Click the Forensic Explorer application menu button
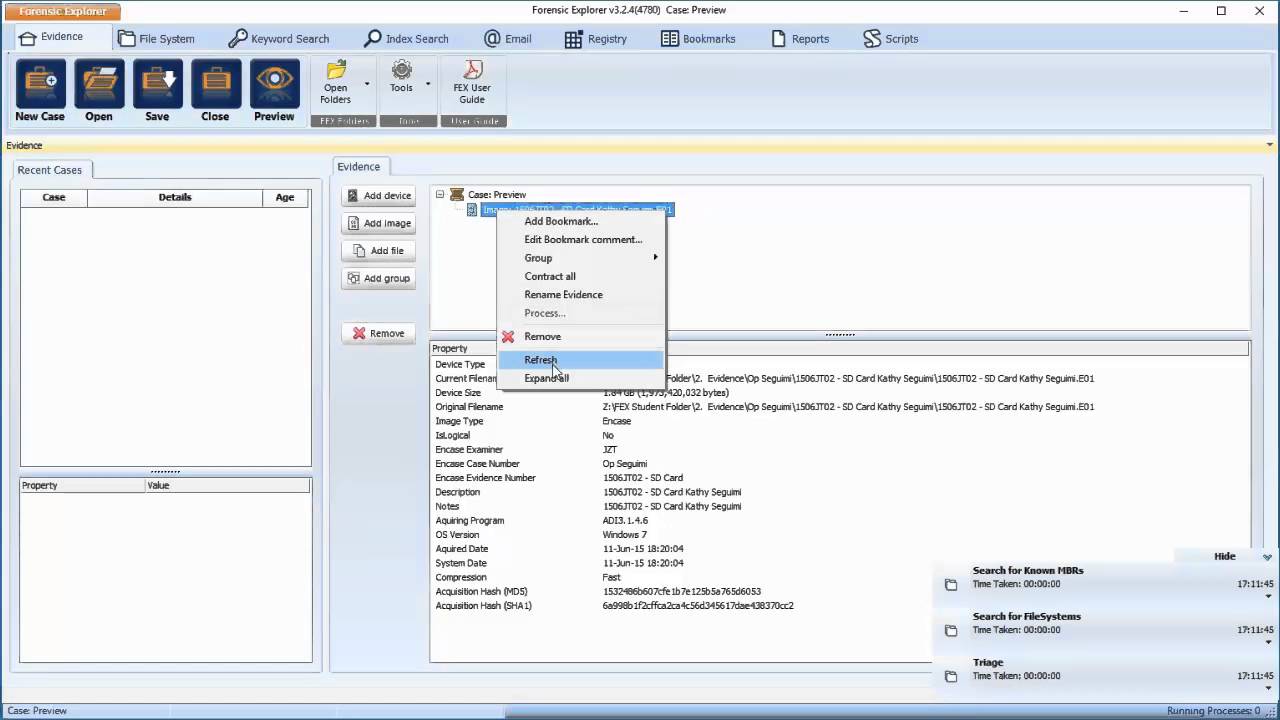The width and height of the screenshot is (1280, 720). click(62, 12)
